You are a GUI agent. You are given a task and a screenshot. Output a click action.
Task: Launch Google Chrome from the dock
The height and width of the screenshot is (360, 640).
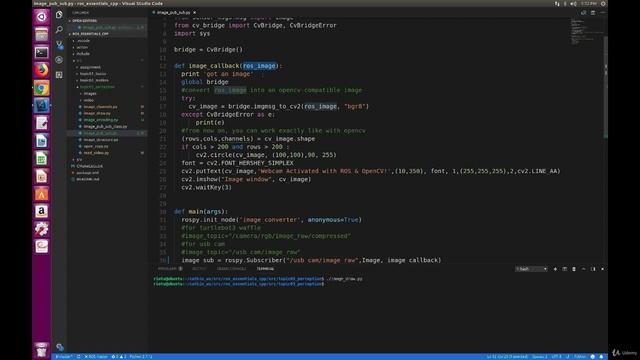click(x=41, y=88)
